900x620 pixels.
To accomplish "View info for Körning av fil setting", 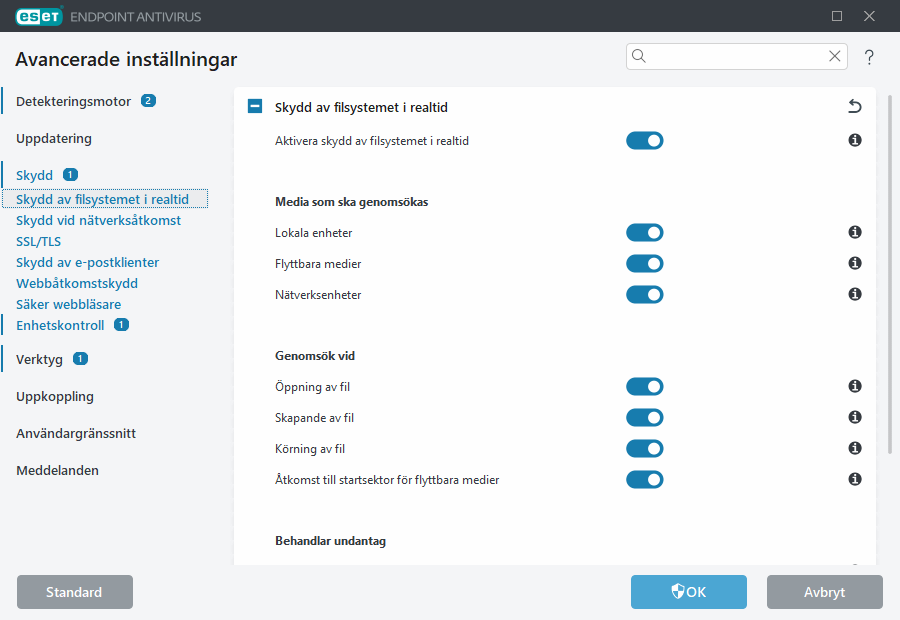I will [x=855, y=448].
